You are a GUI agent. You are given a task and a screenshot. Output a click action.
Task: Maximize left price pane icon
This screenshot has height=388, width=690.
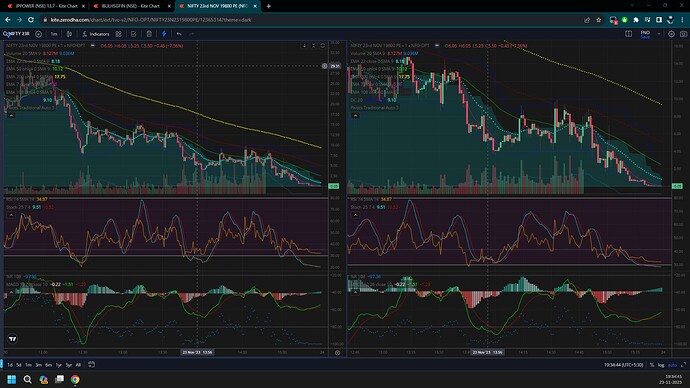click(323, 46)
